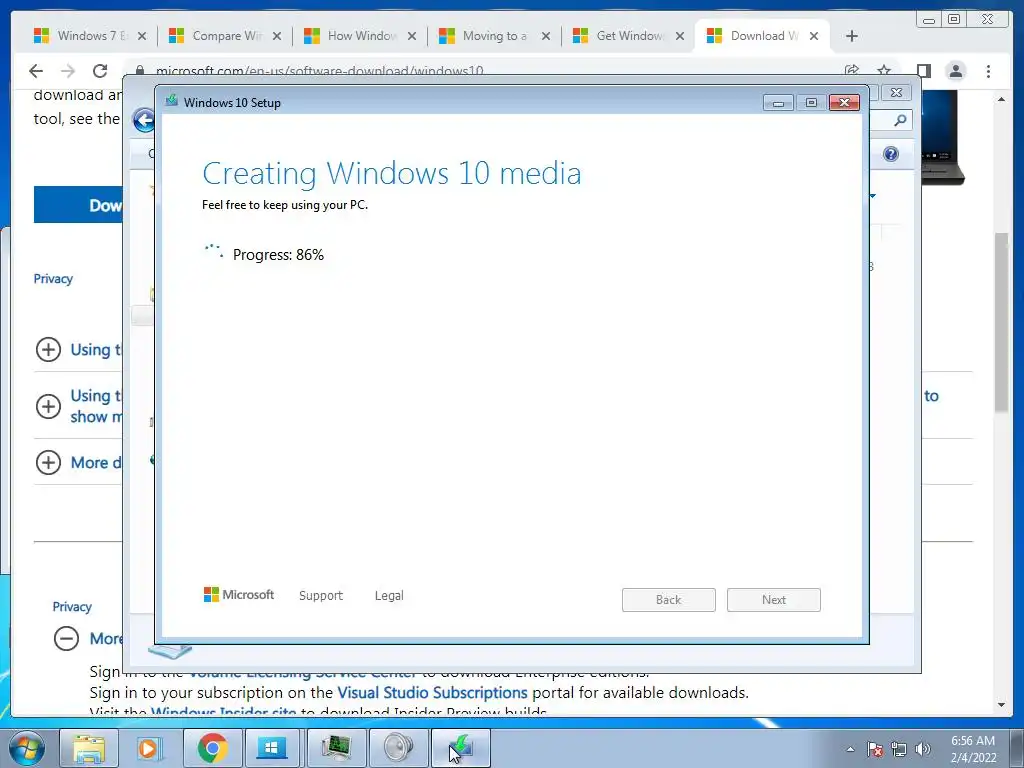This screenshot has height=768, width=1024.
Task: Close the background Explorer window
Action: pyautogui.click(x=897, y=93)
